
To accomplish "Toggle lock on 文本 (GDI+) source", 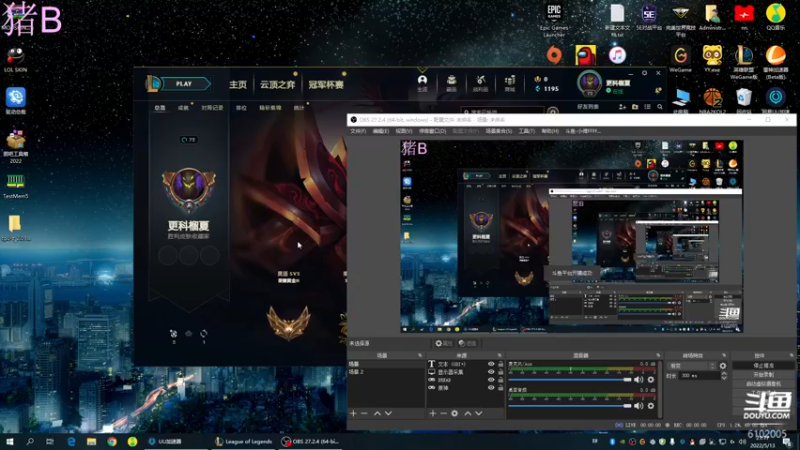I will 501,364.
